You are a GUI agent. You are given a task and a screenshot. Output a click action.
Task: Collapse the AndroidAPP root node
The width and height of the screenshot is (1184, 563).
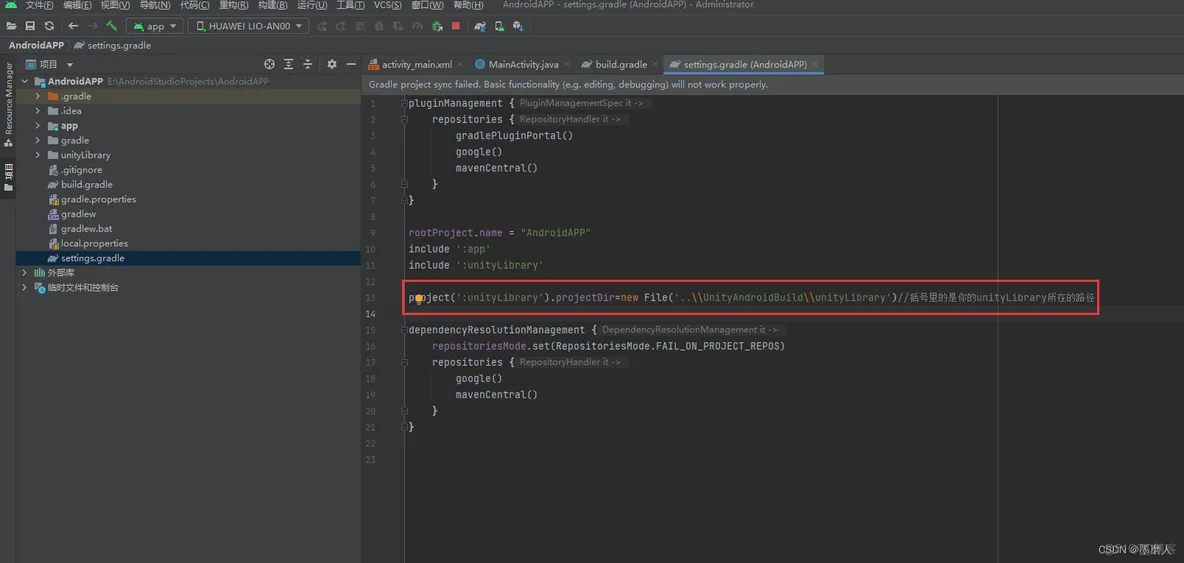pyautogui.click(x=25, y=82)
